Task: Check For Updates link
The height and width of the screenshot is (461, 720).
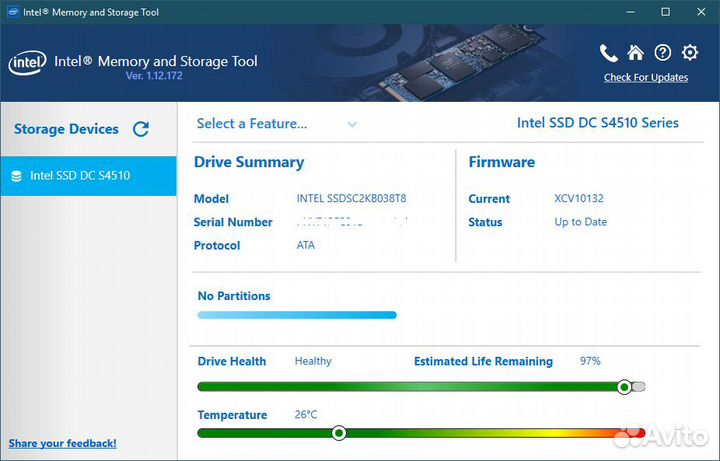Action: (x=646, y=78)
